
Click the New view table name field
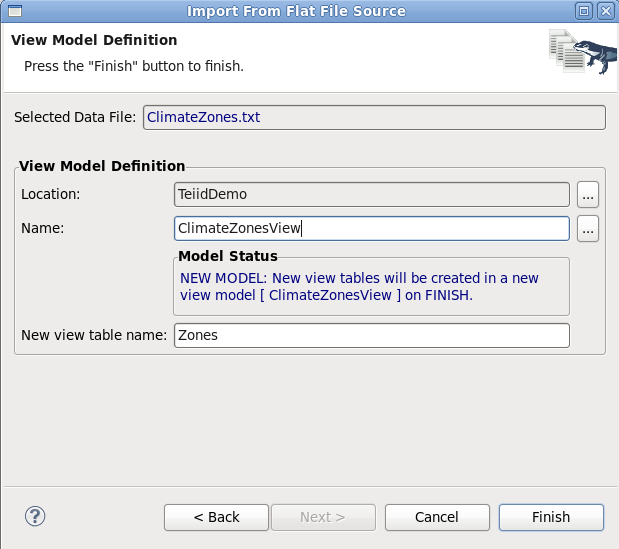click(x=371, y=335)
